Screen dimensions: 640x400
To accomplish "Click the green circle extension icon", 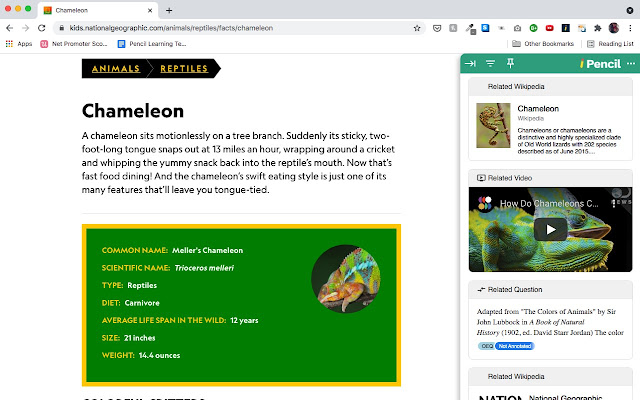I will (533, 28).
